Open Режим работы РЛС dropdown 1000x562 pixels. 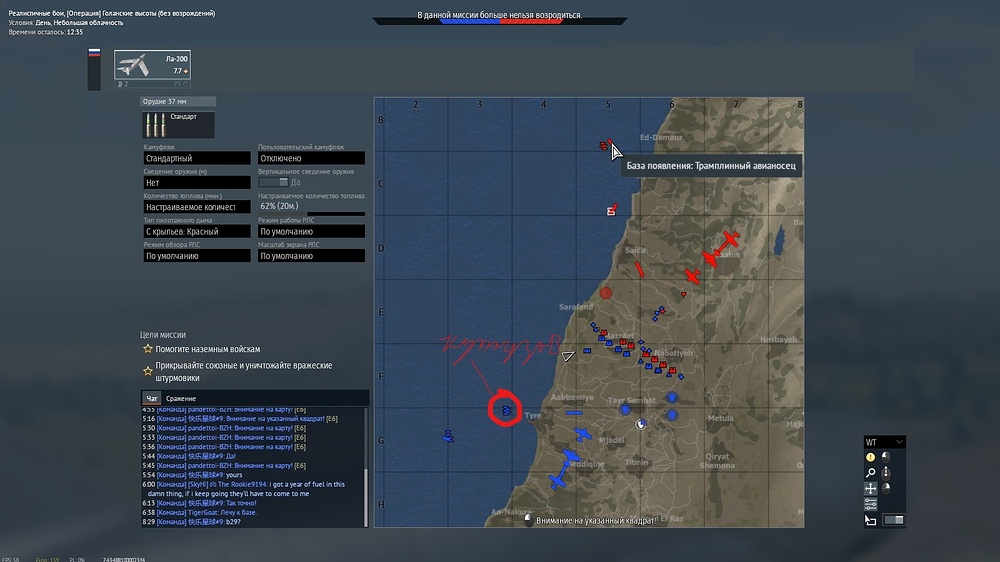pyautogui.click(x=311, y=232)
